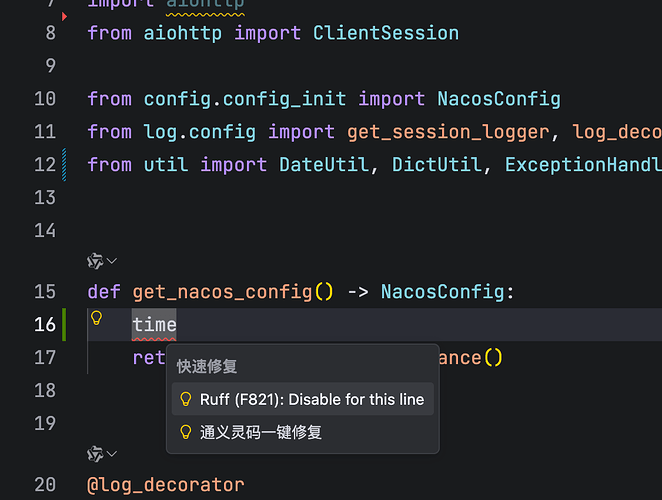
Task: Choose the 通义灵码一键修复 quick fix
Action: pos(261,432)
